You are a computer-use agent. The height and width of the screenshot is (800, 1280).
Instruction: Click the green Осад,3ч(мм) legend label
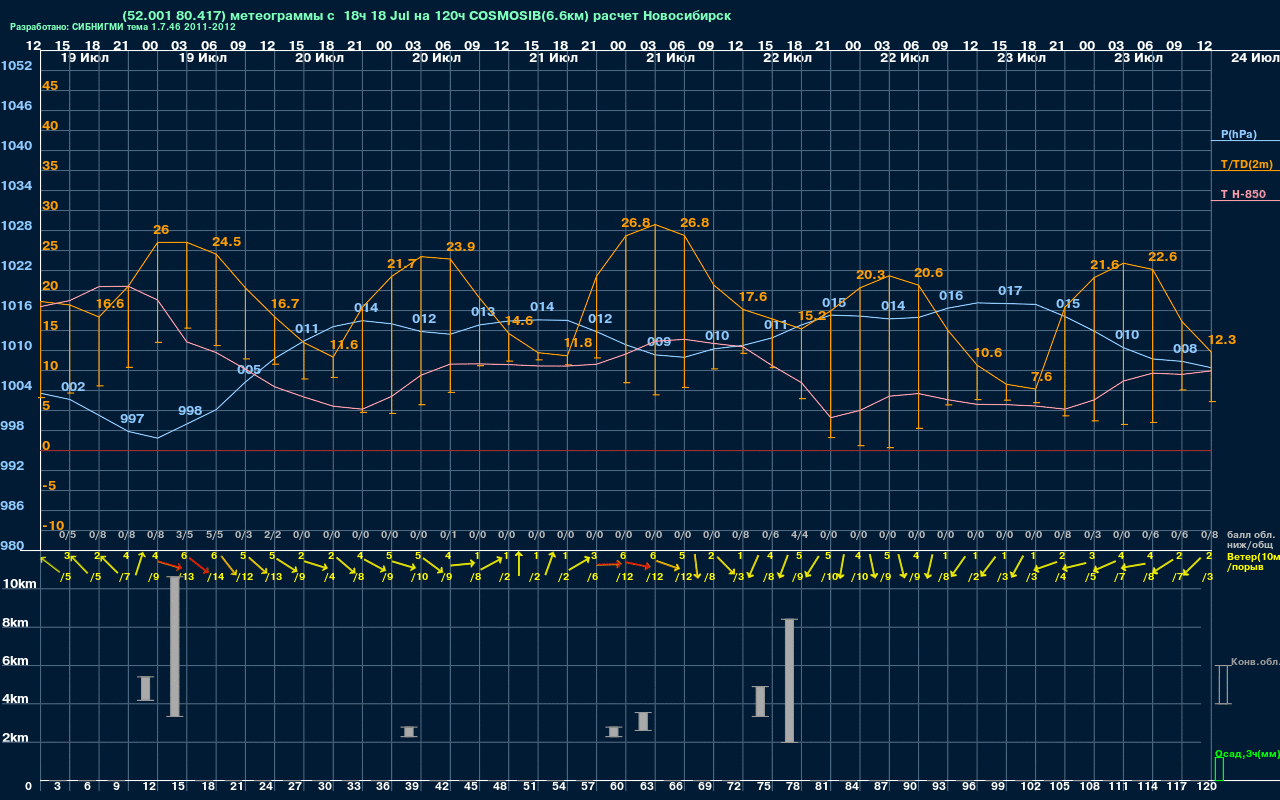(1247, 753)
